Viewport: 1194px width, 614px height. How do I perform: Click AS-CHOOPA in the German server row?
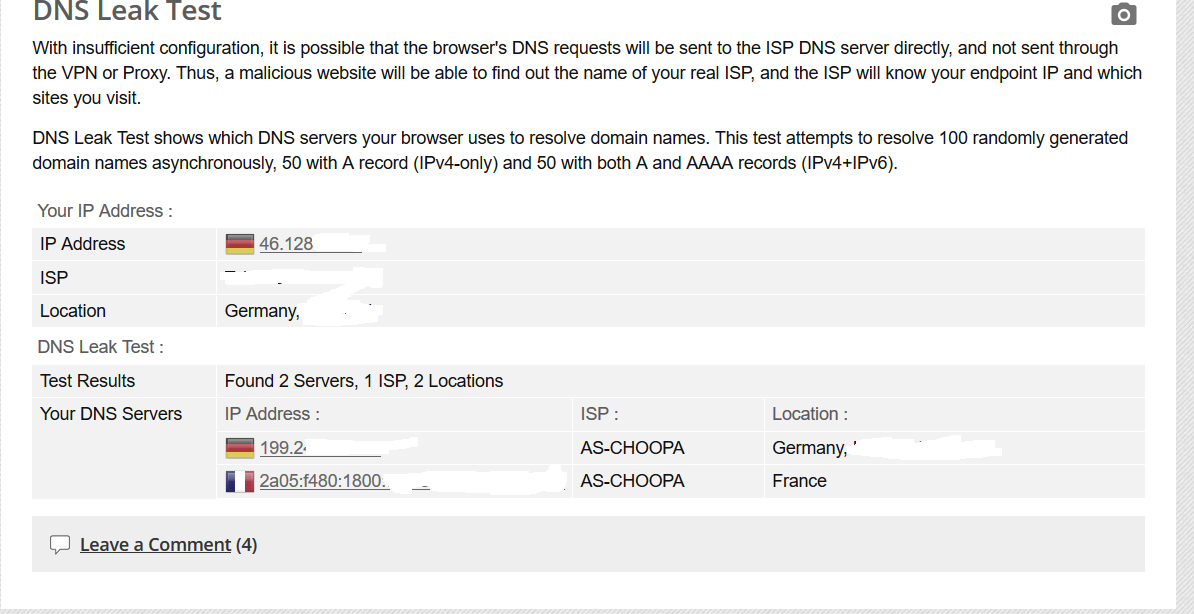[632, 448]
